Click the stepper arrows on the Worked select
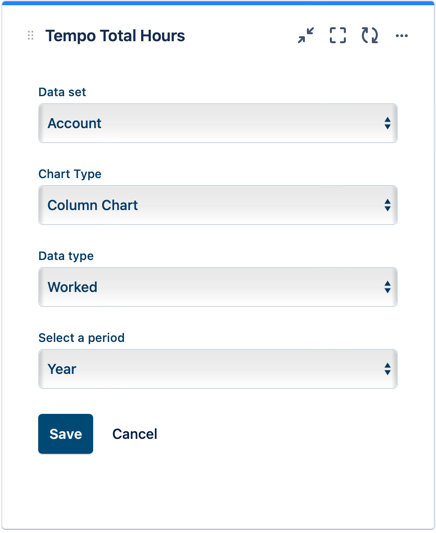The image size is (436, 533). tap(387, 287)
